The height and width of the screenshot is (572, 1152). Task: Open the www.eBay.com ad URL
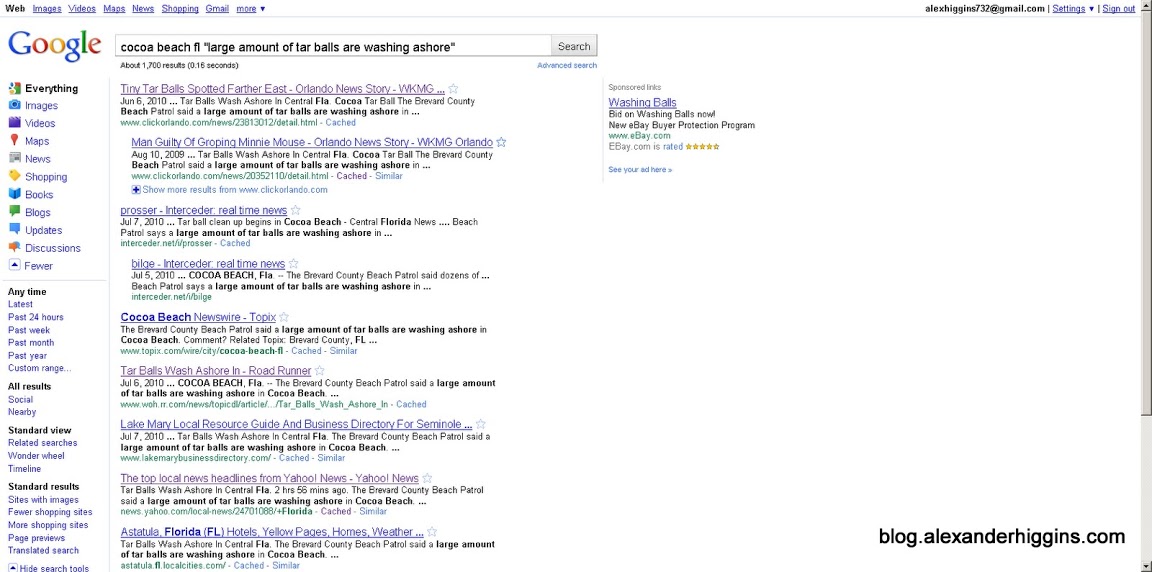point(639,136)
